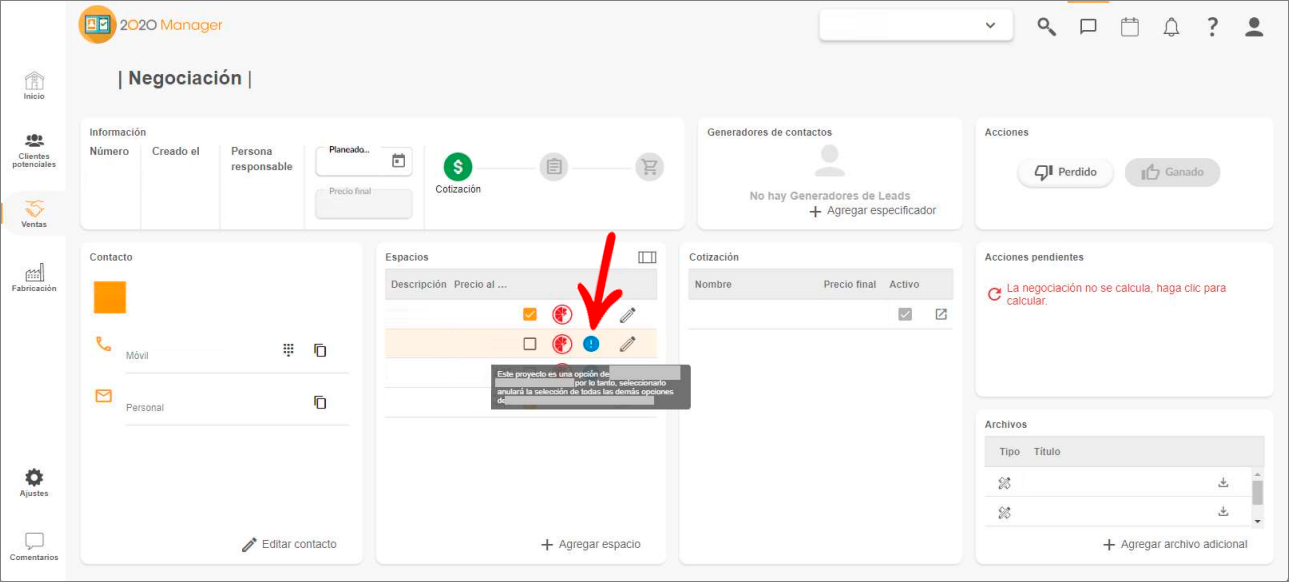This screenshot has width=1289, height=582.
Task: Open the user profile icon
Action: pos(1254,27)
